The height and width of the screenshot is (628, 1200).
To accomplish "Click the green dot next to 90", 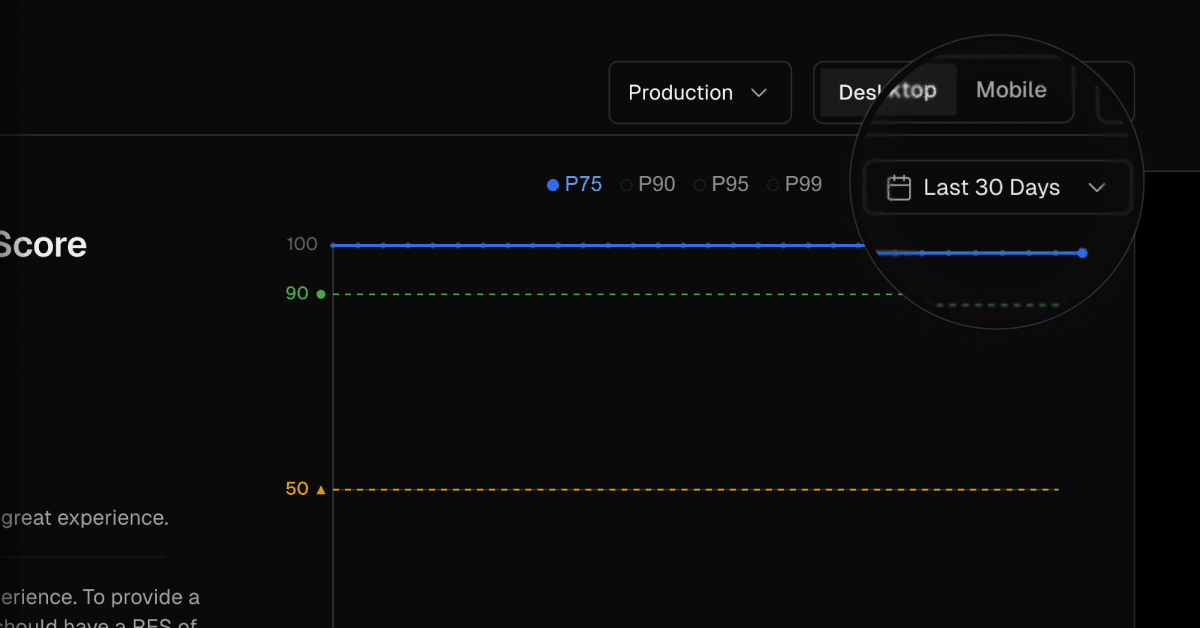I will [x=321, y=294].
